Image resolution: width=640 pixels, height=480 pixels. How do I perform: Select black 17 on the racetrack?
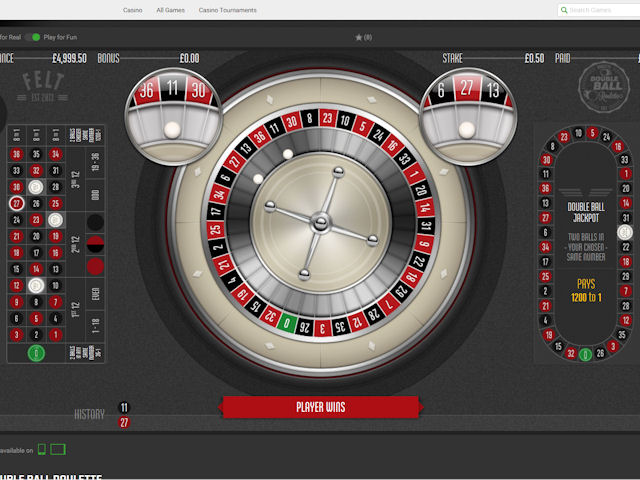pos(545,262)
